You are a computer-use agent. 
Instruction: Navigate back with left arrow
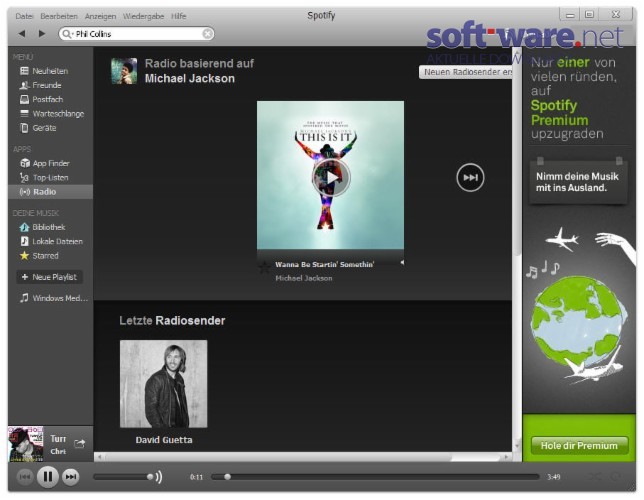coord(22,34)
